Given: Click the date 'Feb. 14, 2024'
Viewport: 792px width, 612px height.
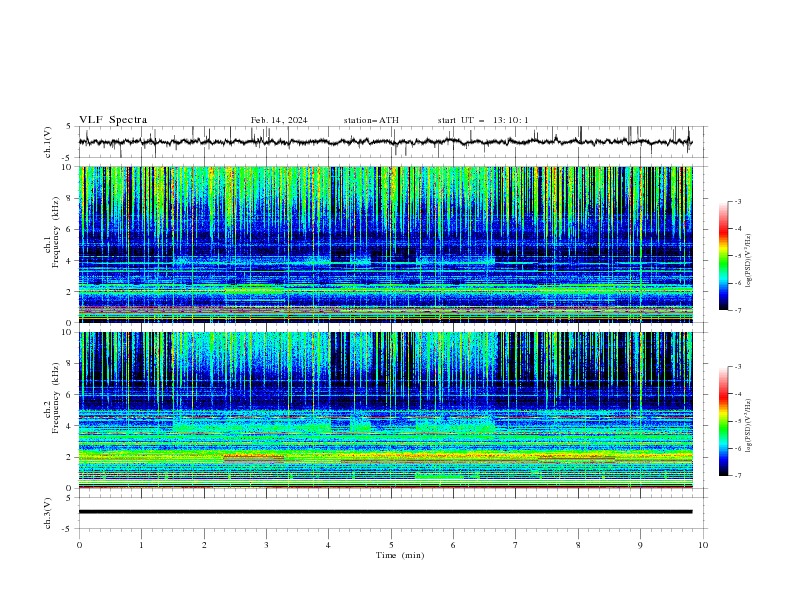Looking at the screenshot, I should [279, 120].
